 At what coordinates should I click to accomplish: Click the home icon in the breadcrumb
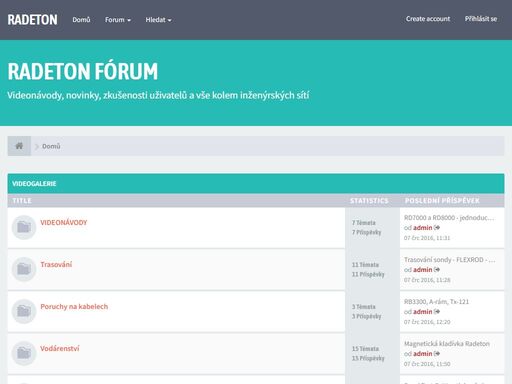[x=19, y=146]
